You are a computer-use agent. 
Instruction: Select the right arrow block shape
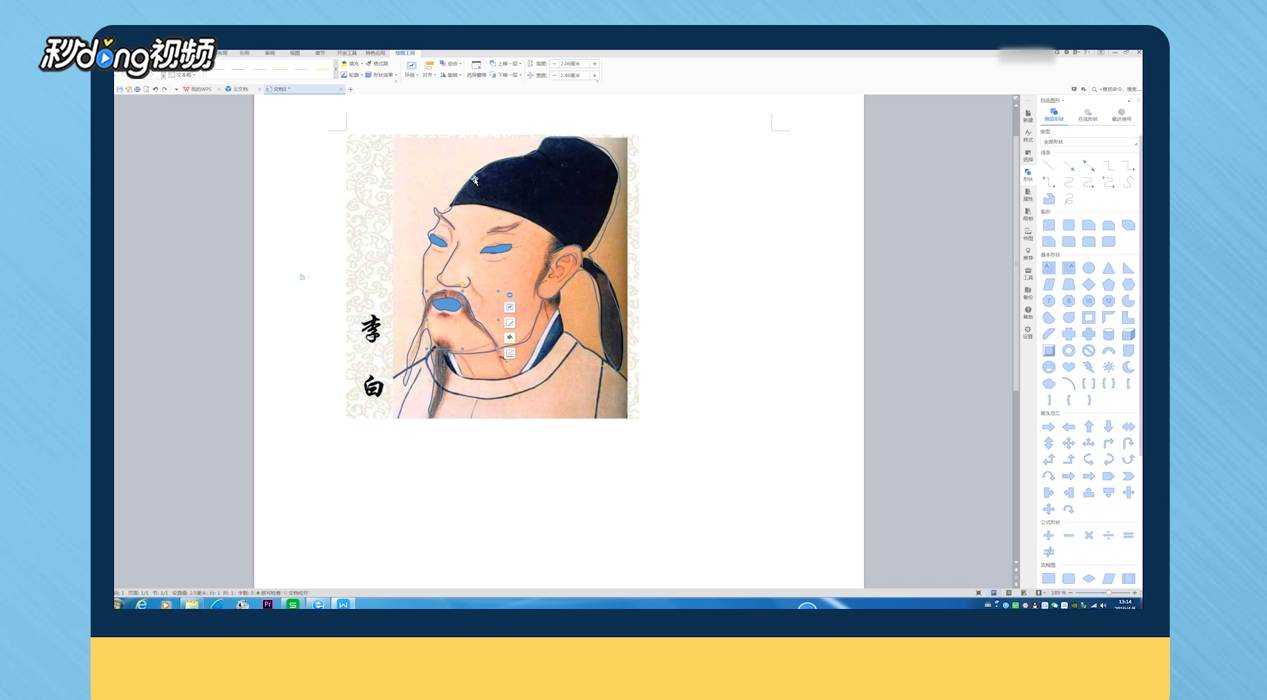click(x=1049, y=427)
